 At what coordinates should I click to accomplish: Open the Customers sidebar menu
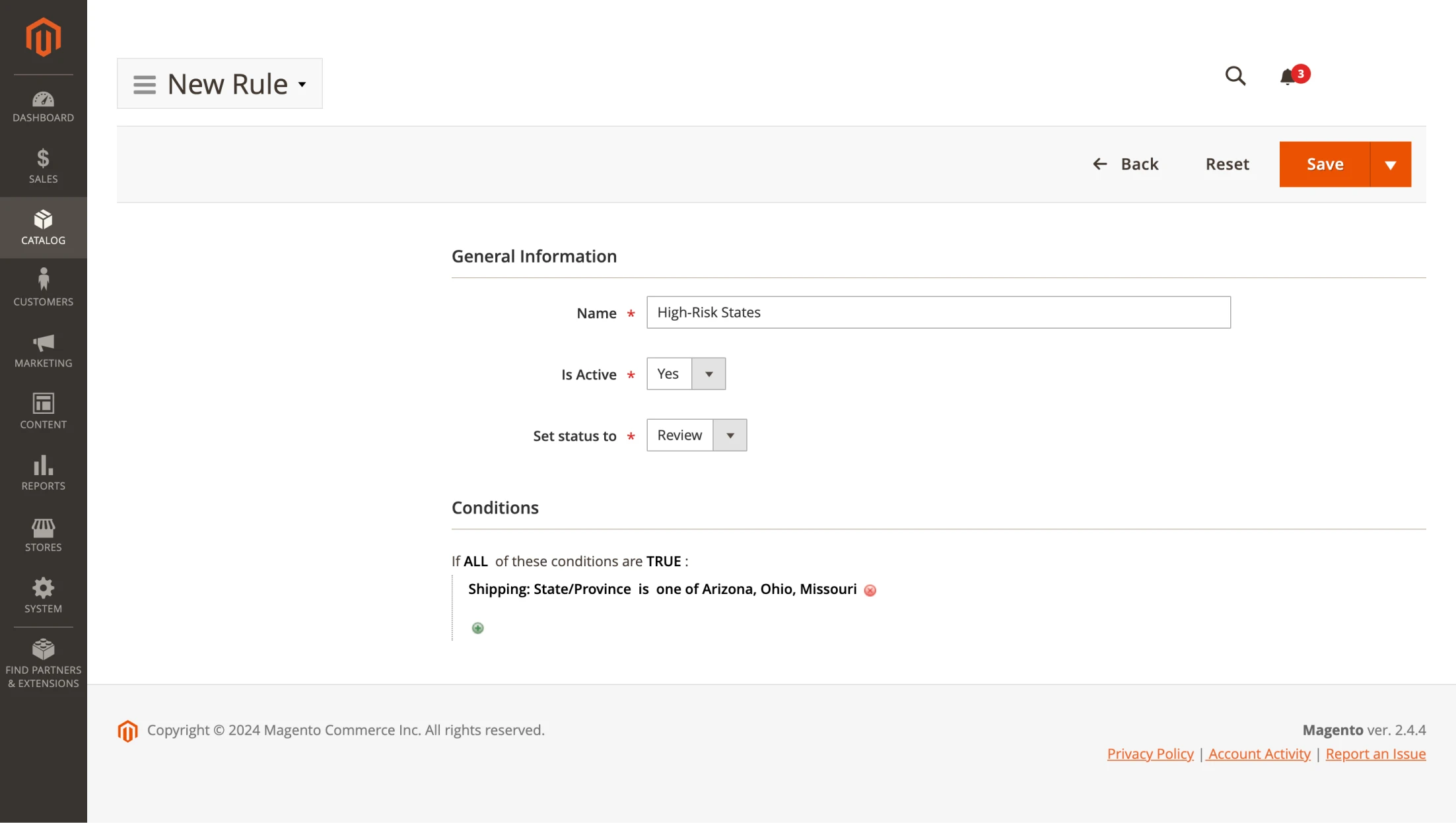43,288
